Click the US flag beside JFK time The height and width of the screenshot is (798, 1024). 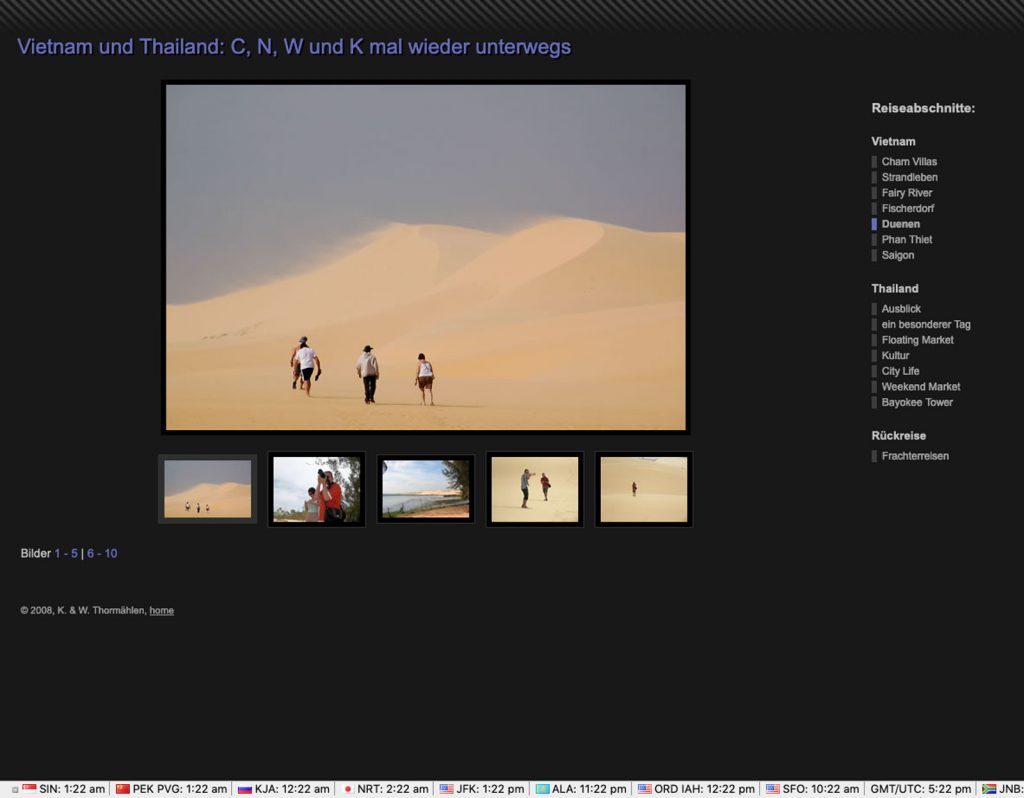point(446,789)
